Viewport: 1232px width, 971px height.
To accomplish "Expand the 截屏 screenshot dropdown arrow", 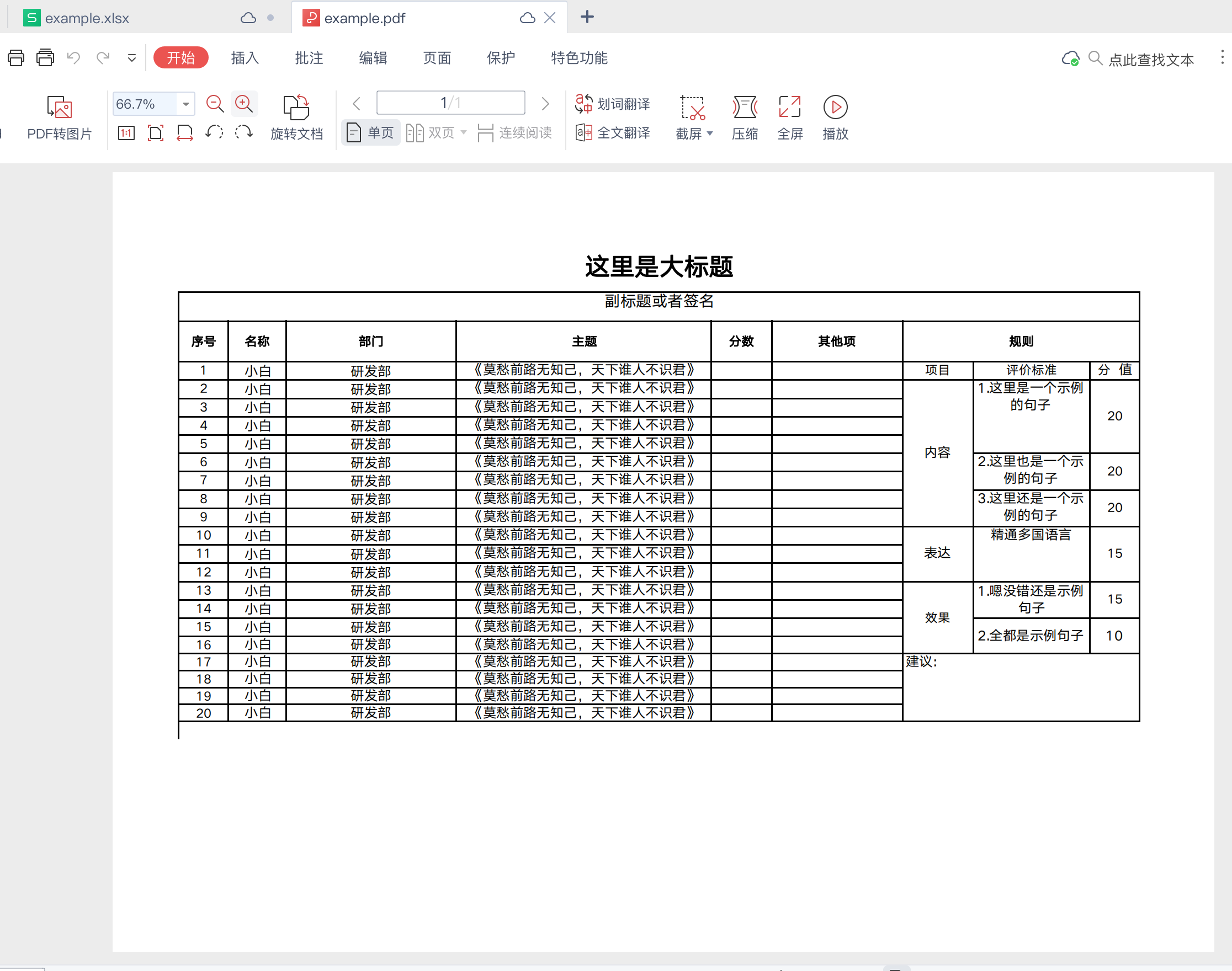I will (x=710, y=134).
